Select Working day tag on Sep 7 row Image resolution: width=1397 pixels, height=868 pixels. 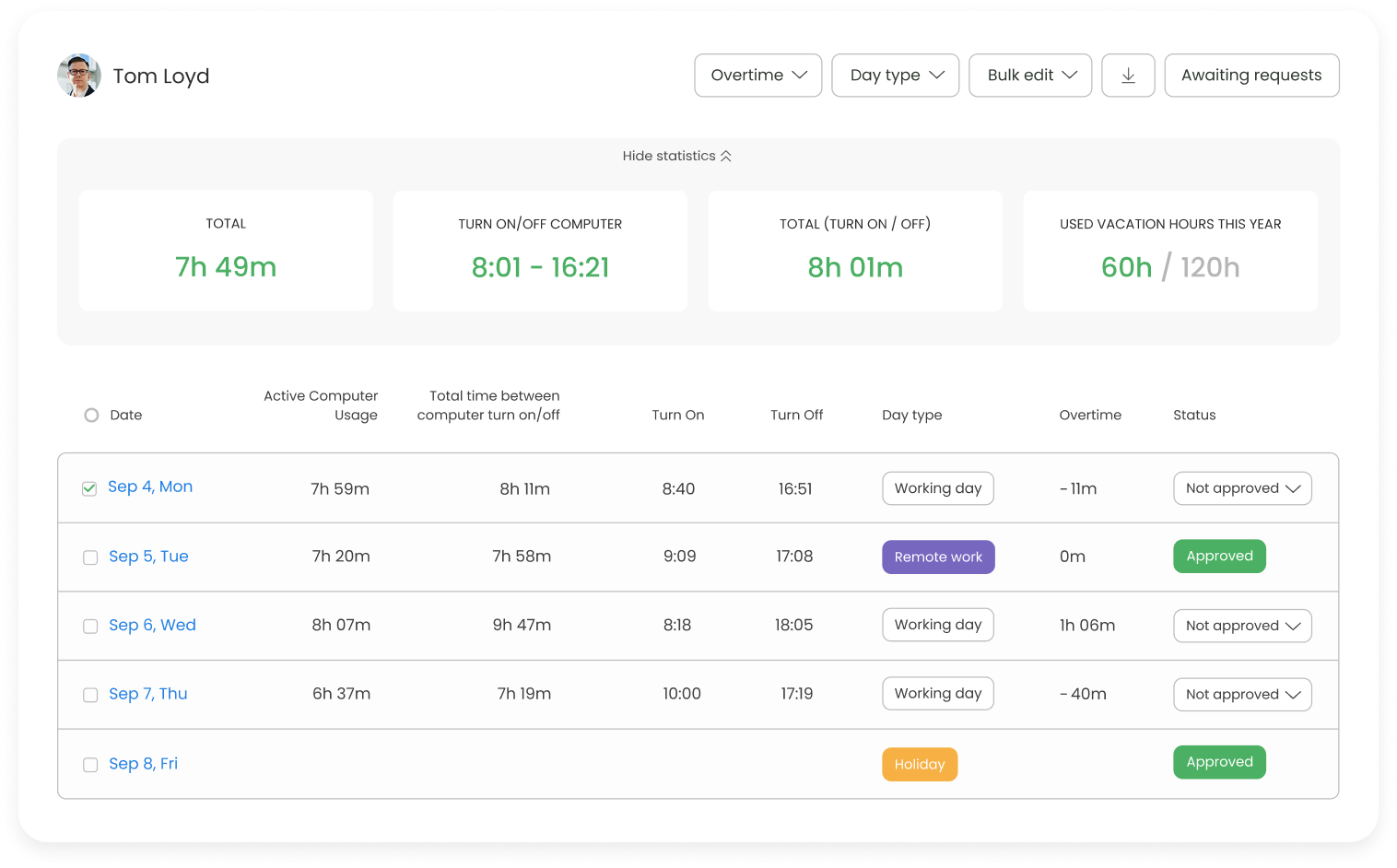(x=937, y=694)
